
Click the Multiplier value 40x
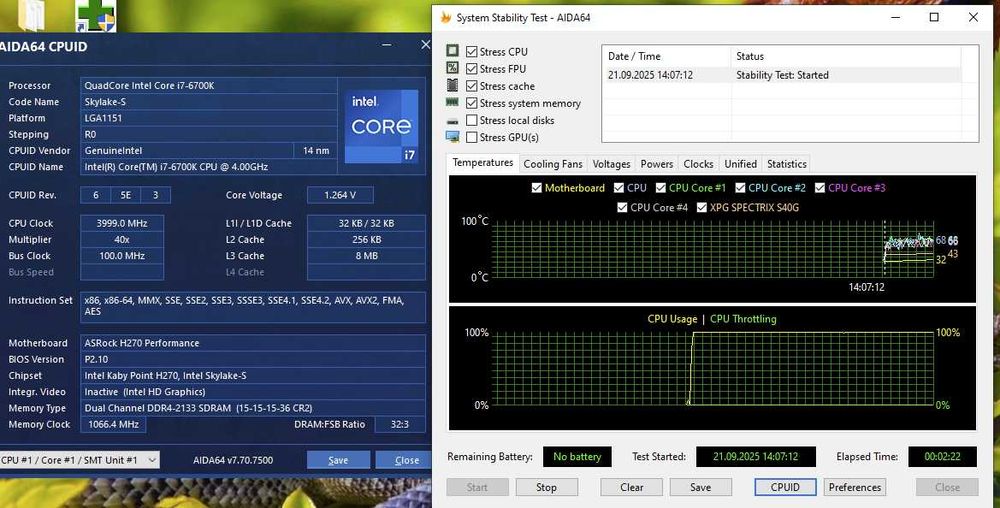[122, 240]
